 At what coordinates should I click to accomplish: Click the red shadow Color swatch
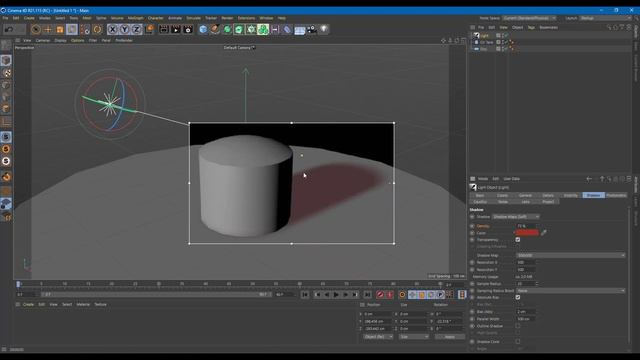[527, 233]
